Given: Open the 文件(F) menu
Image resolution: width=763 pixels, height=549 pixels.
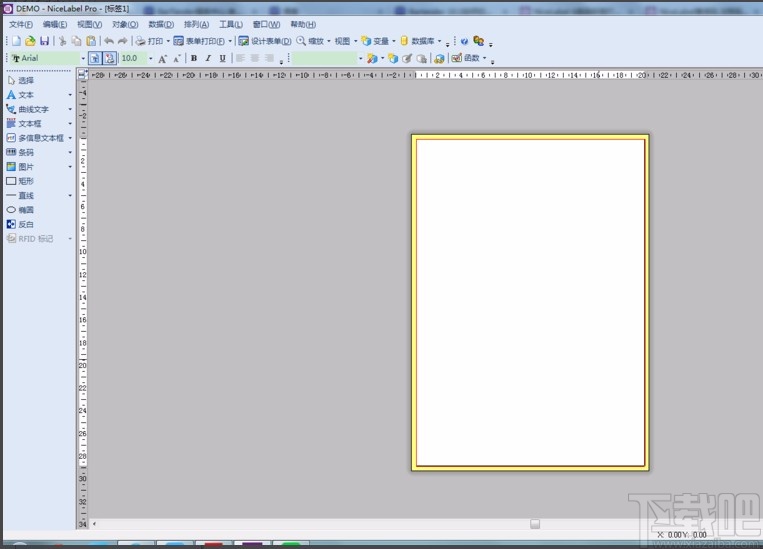Looking at the screenshot, I should [x=21, y=24].
